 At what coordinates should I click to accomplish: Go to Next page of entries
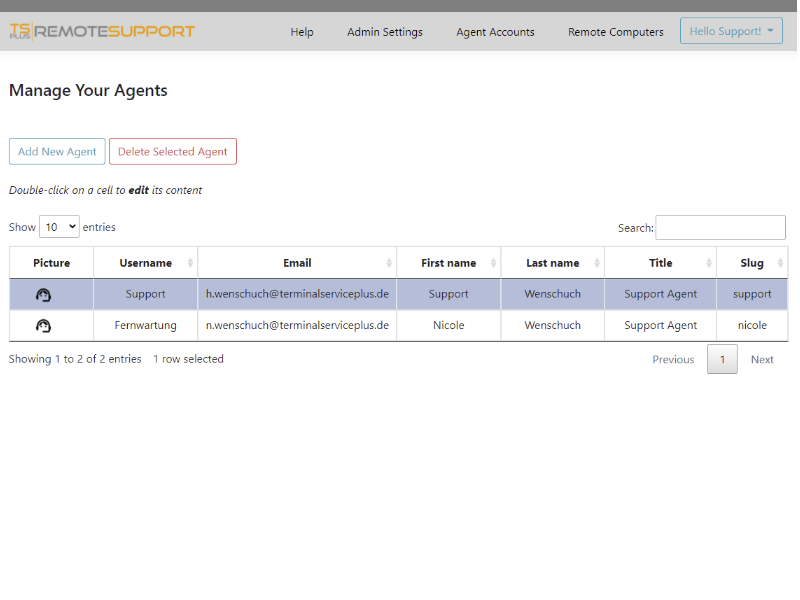pos(762,359)
